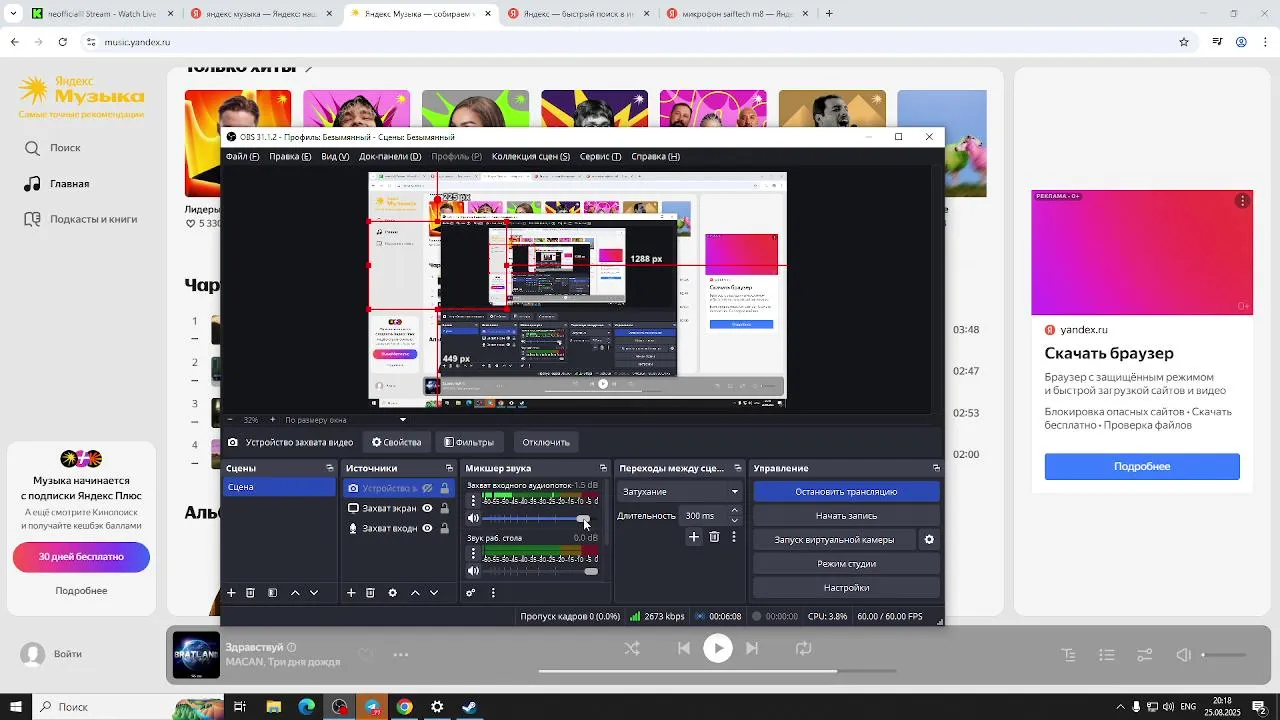
Task: Undock the Управление panel
Action: click(x=936, y=468)
